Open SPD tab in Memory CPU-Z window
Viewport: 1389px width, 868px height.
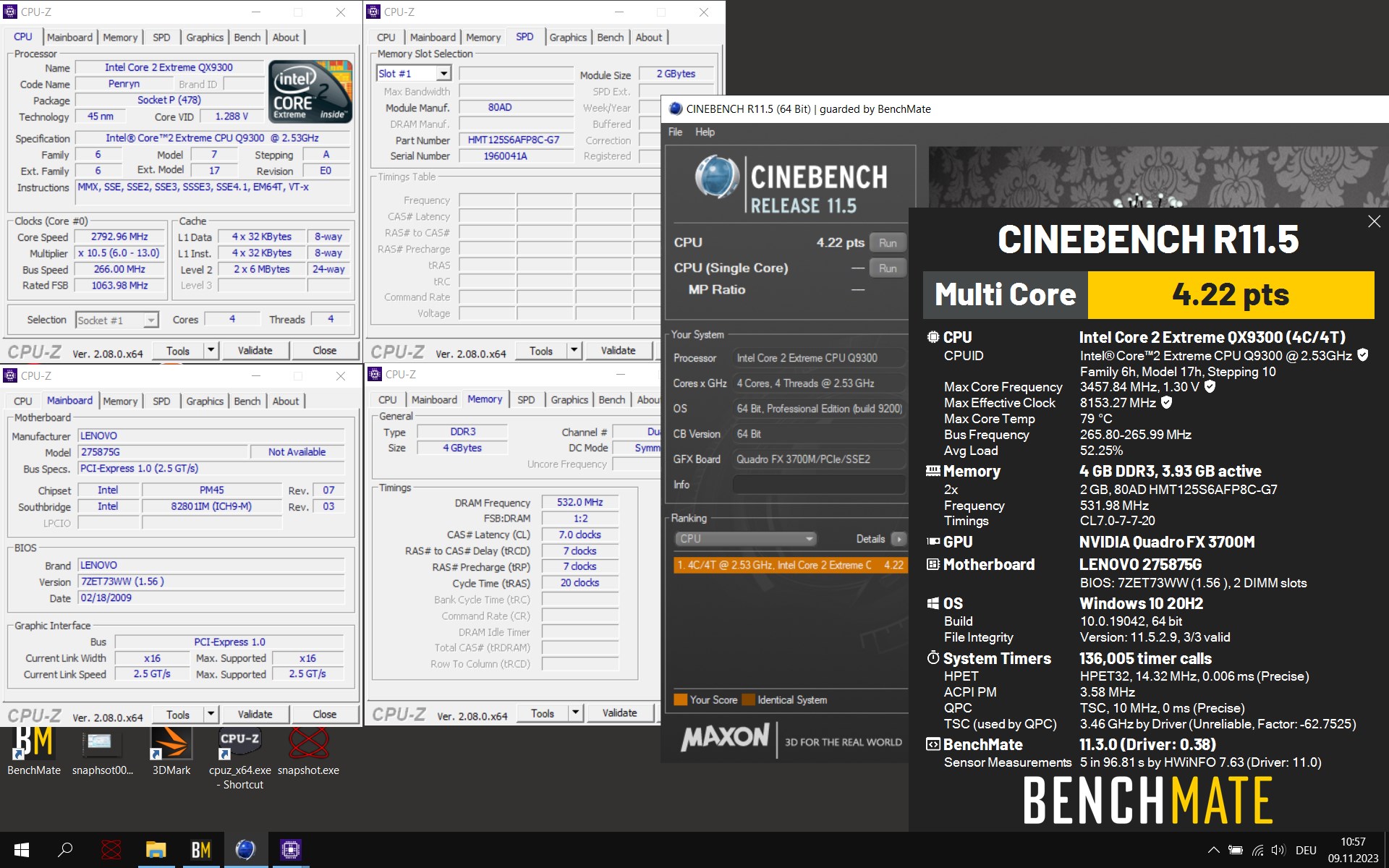(x=526, y=399)
